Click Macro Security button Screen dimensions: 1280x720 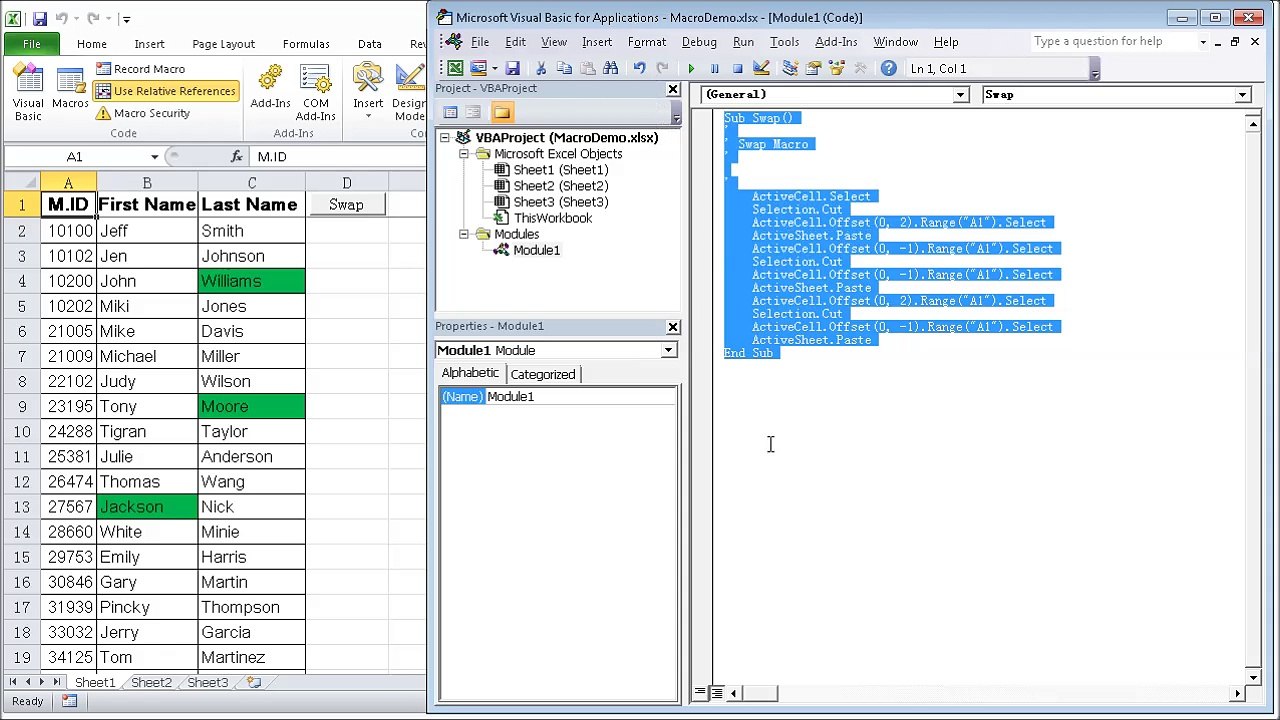coord(143,113)
